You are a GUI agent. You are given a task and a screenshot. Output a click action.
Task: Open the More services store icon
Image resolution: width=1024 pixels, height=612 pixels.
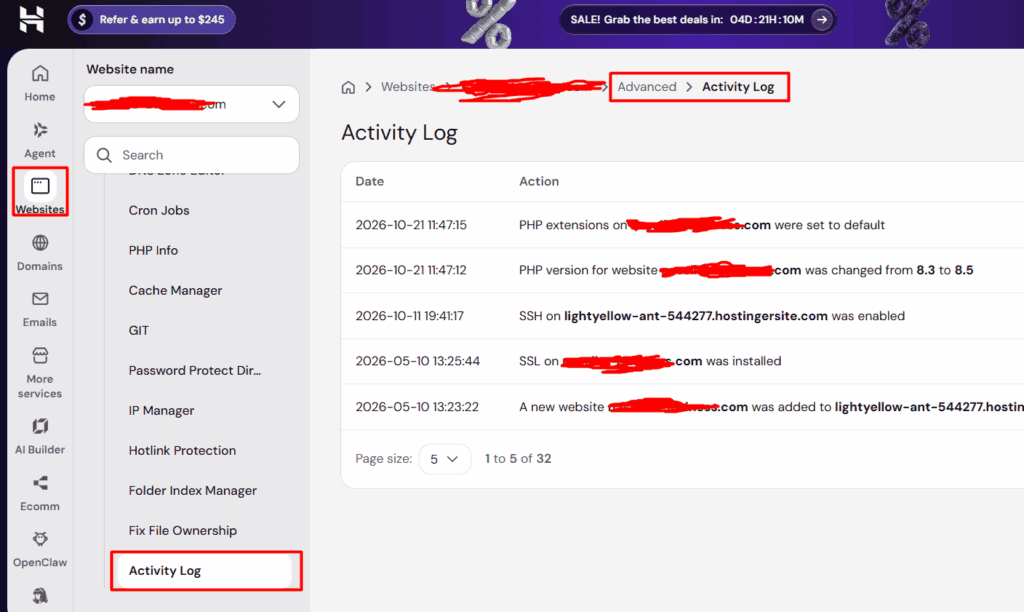coord(40,355)
